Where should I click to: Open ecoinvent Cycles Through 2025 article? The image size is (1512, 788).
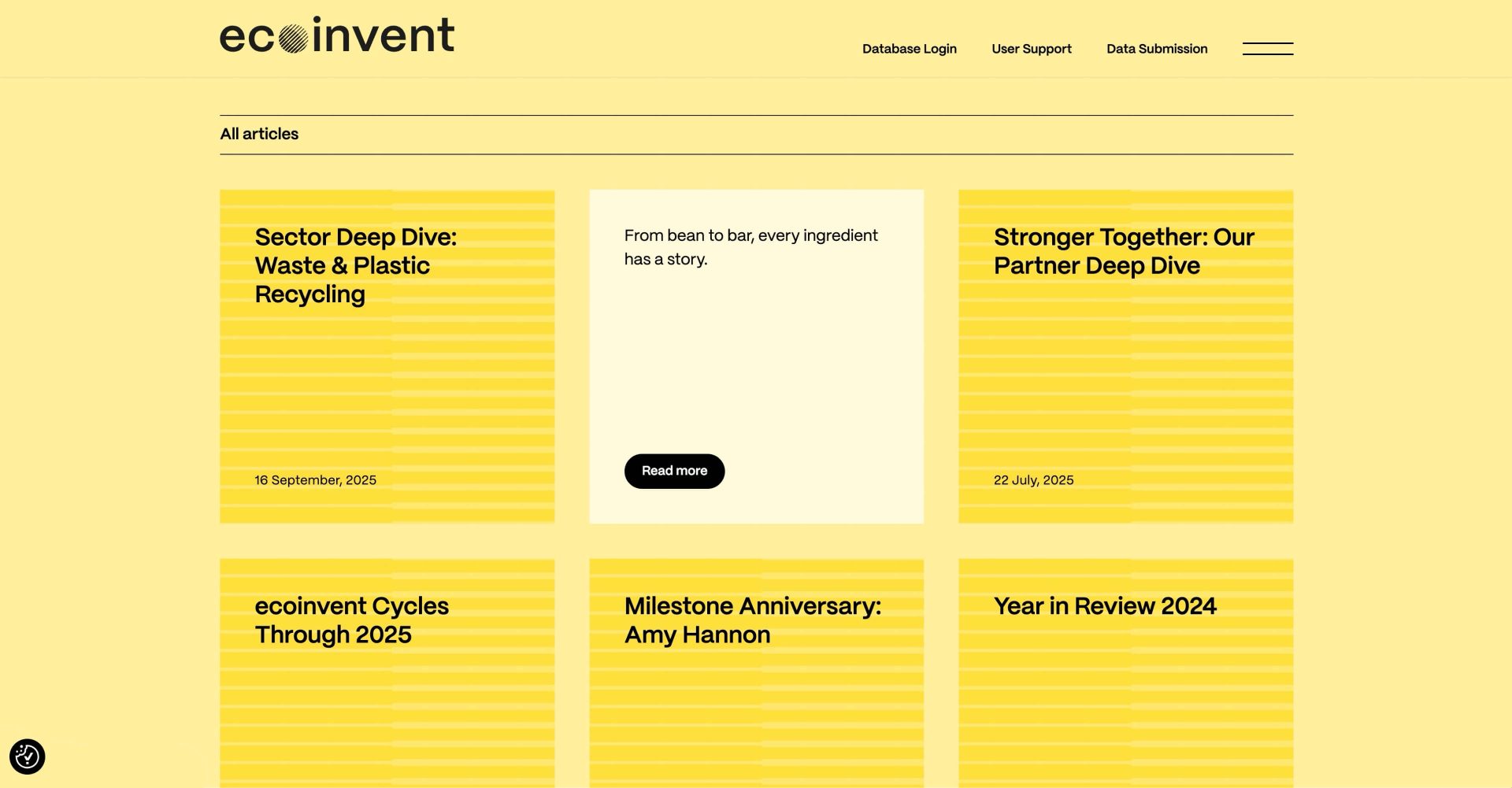pyautogui.click(x=351, y=620)
